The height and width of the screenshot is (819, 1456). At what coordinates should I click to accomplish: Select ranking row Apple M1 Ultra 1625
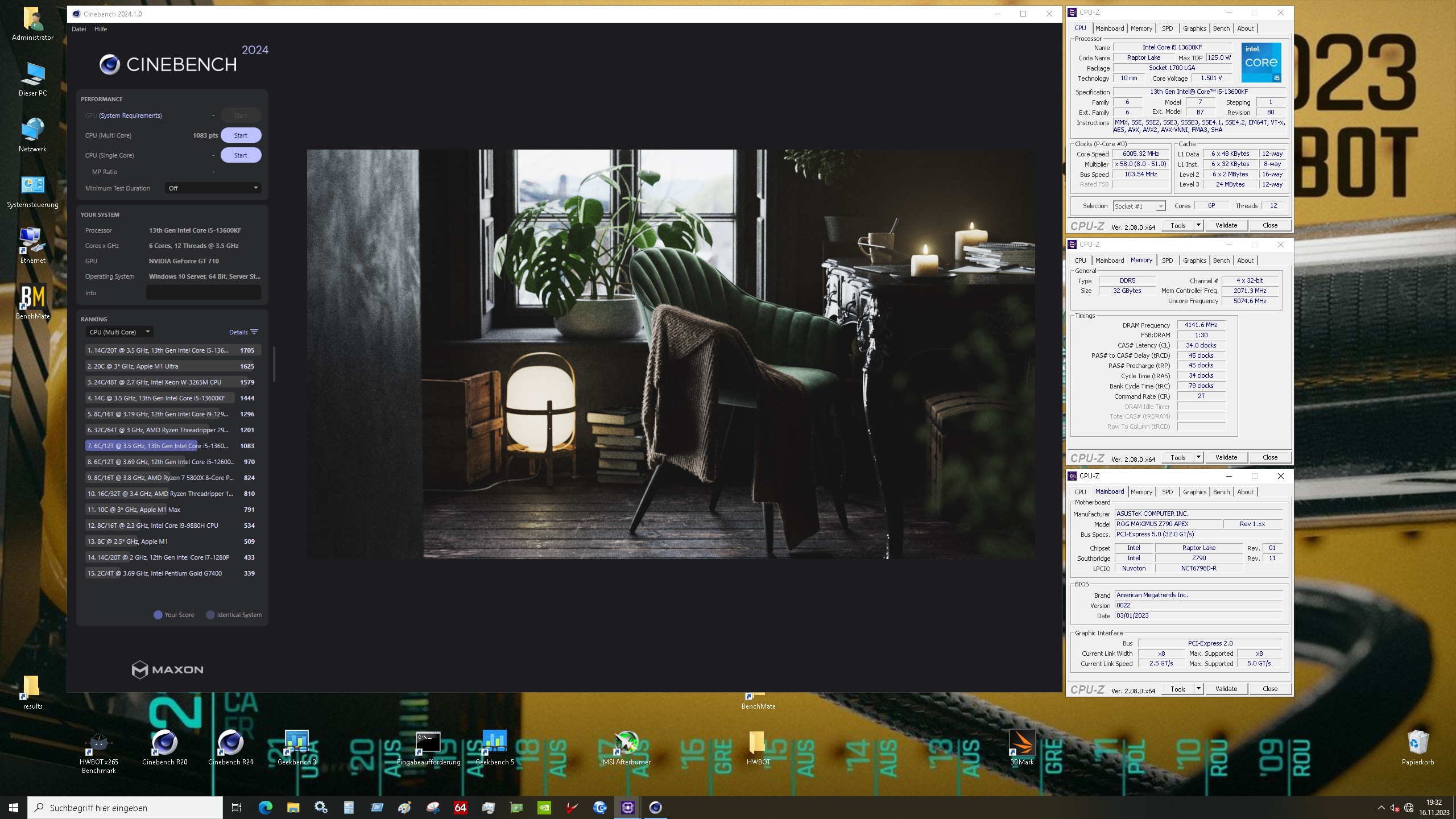173,366
